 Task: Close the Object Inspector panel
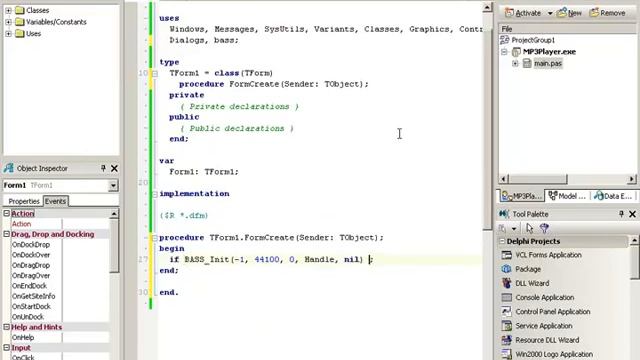coord(114,168)
